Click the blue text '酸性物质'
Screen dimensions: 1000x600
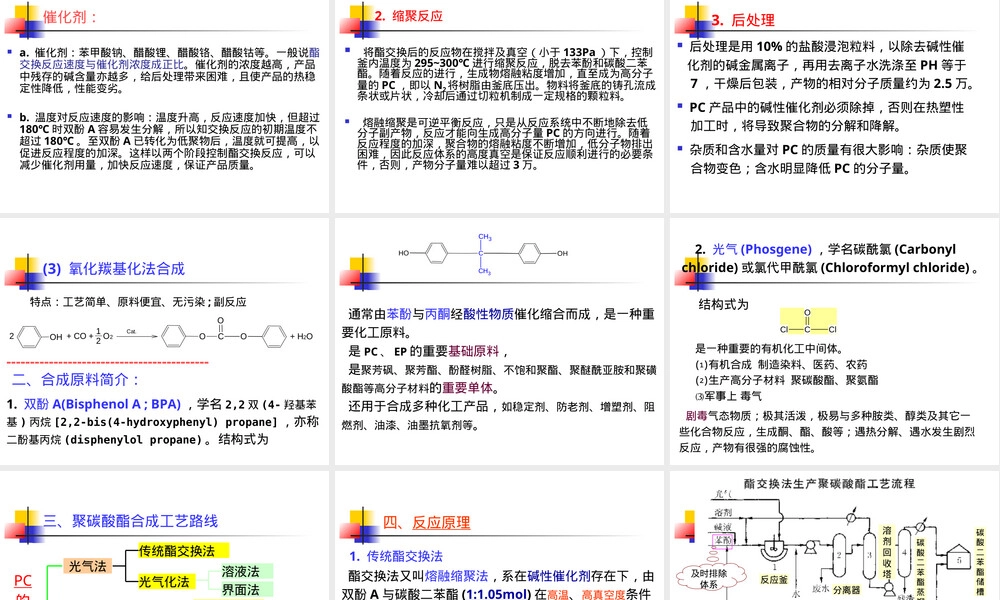(x=489, y=314)
